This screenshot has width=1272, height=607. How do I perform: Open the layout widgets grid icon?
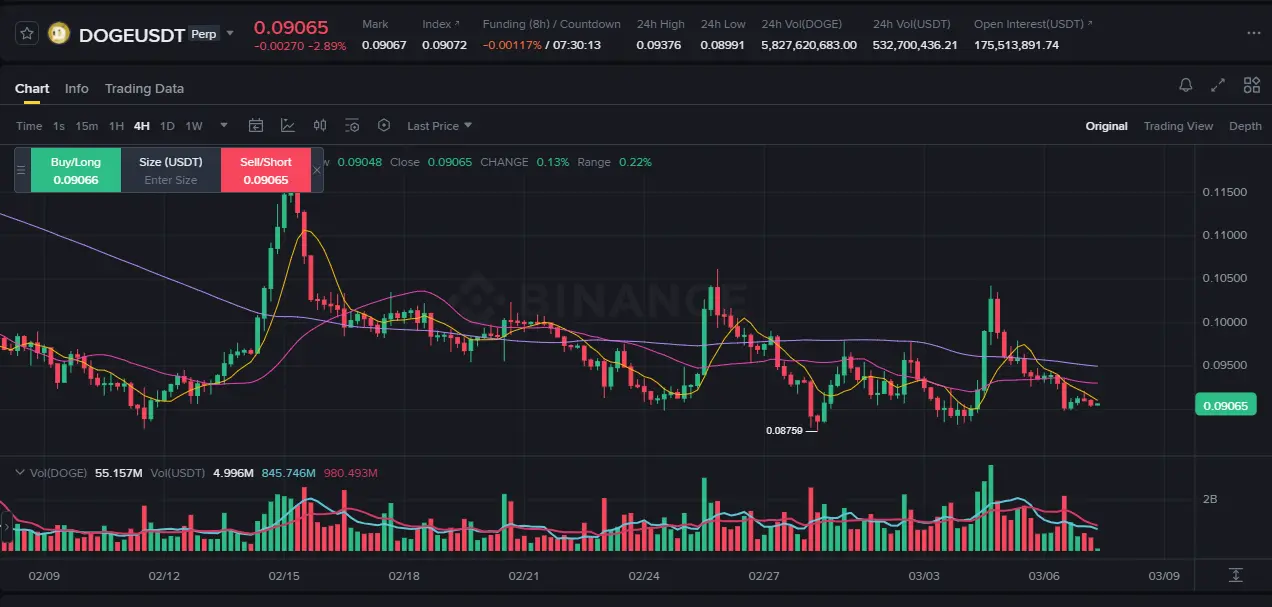click(1251, 86)
